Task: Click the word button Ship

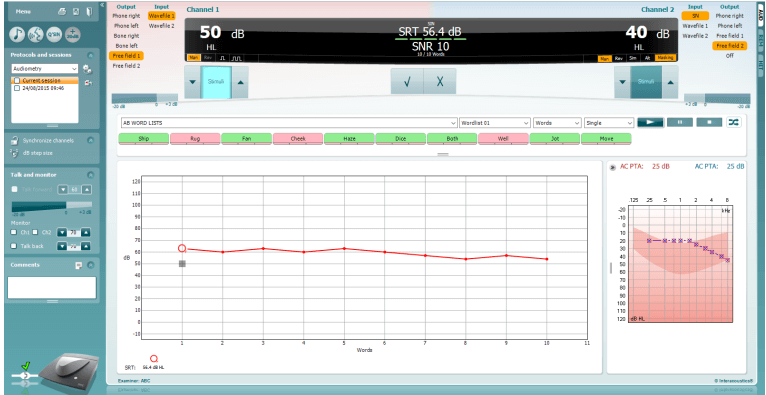Action: (x=144, y=139)
